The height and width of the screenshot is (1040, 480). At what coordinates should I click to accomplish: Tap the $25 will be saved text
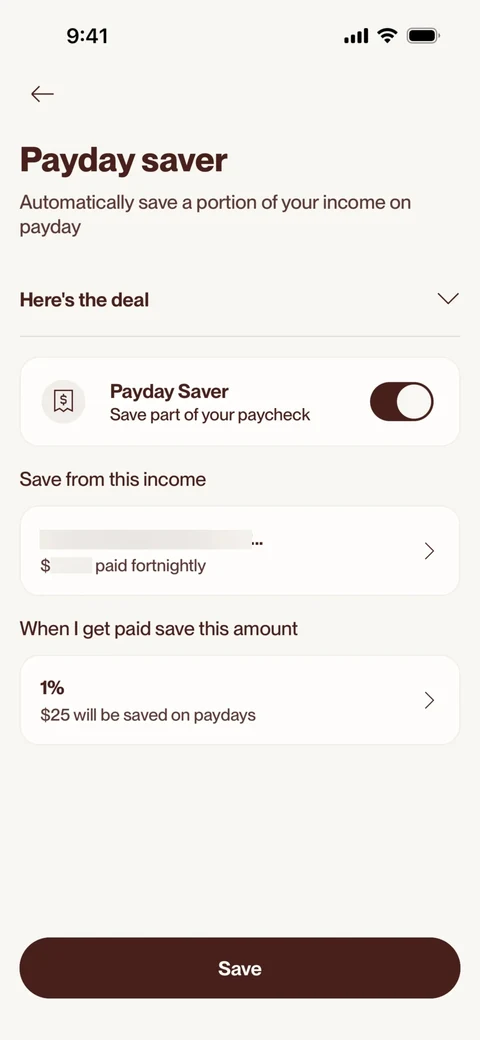(x=148, y=716)
